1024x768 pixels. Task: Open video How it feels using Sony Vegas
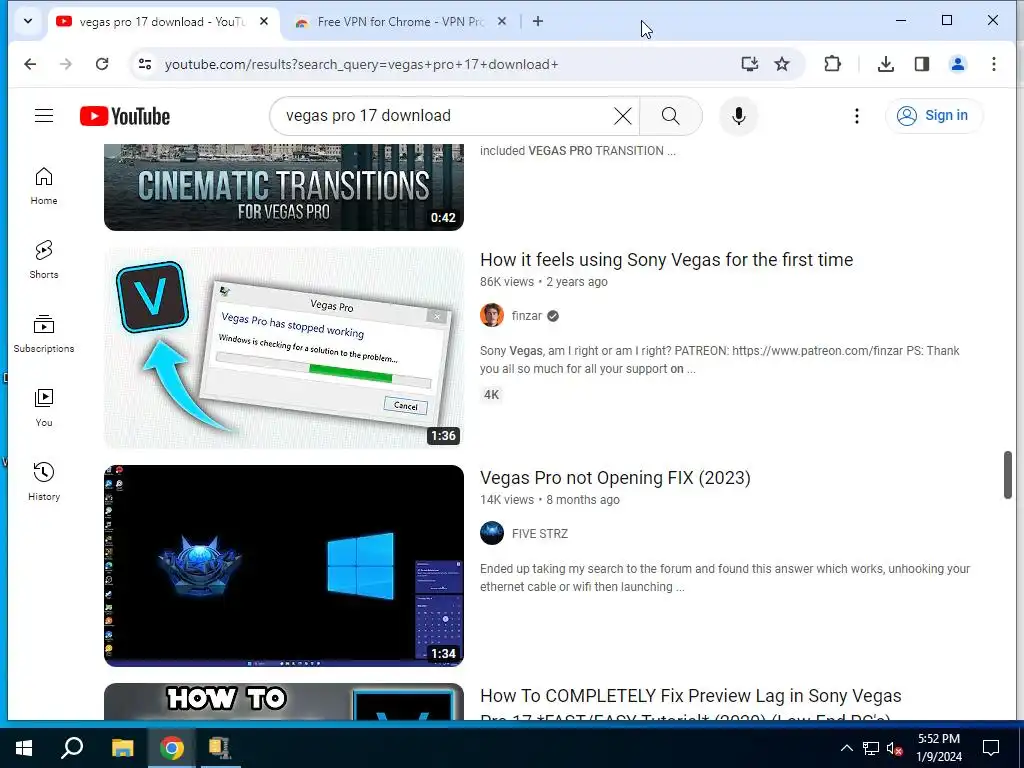tap(666, 260)
